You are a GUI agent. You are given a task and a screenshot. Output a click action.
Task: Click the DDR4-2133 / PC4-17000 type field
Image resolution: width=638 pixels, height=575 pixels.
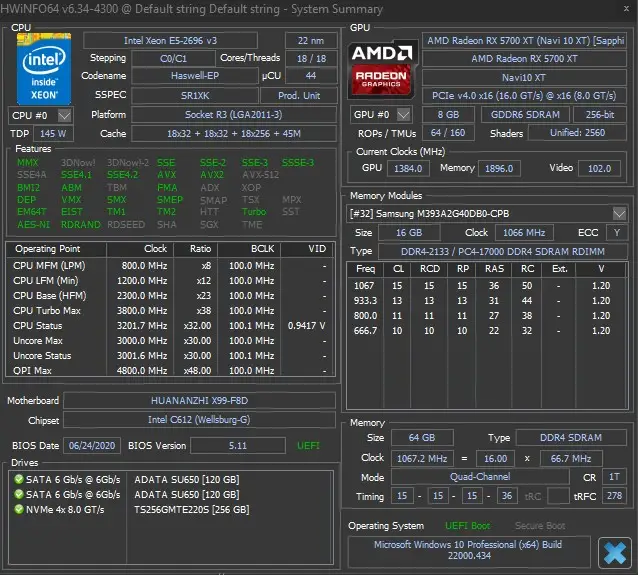pos(503,251)
